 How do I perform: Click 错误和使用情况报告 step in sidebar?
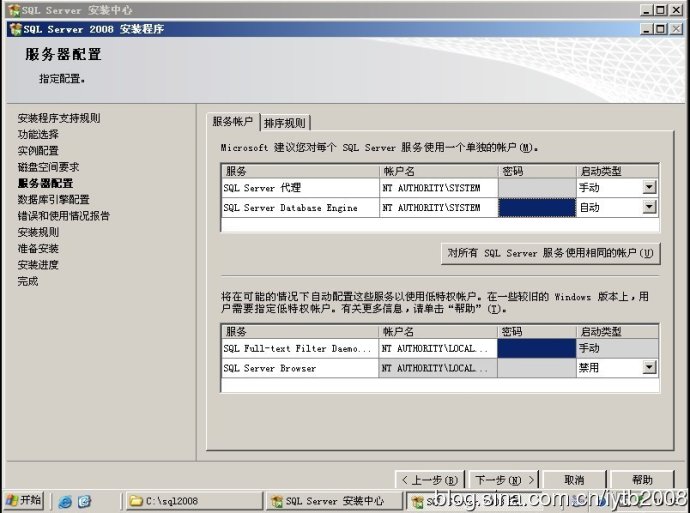pos(64,216)
